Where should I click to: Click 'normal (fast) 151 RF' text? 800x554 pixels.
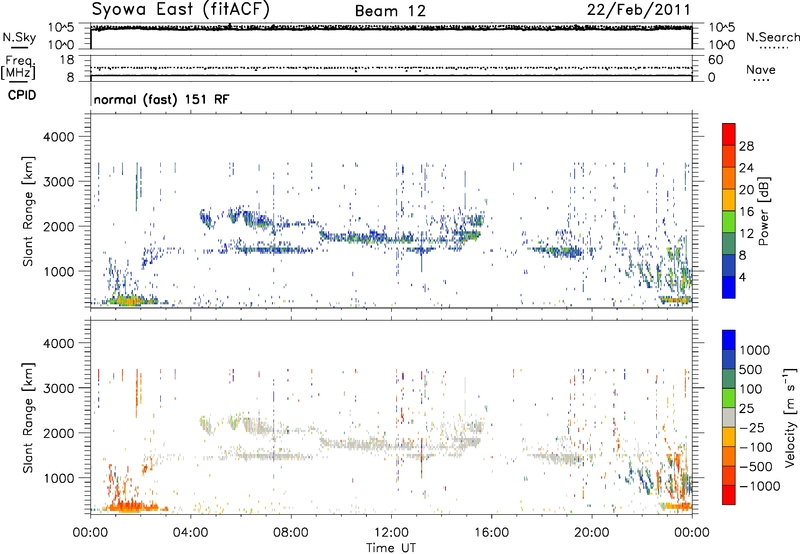coord(161,99)
